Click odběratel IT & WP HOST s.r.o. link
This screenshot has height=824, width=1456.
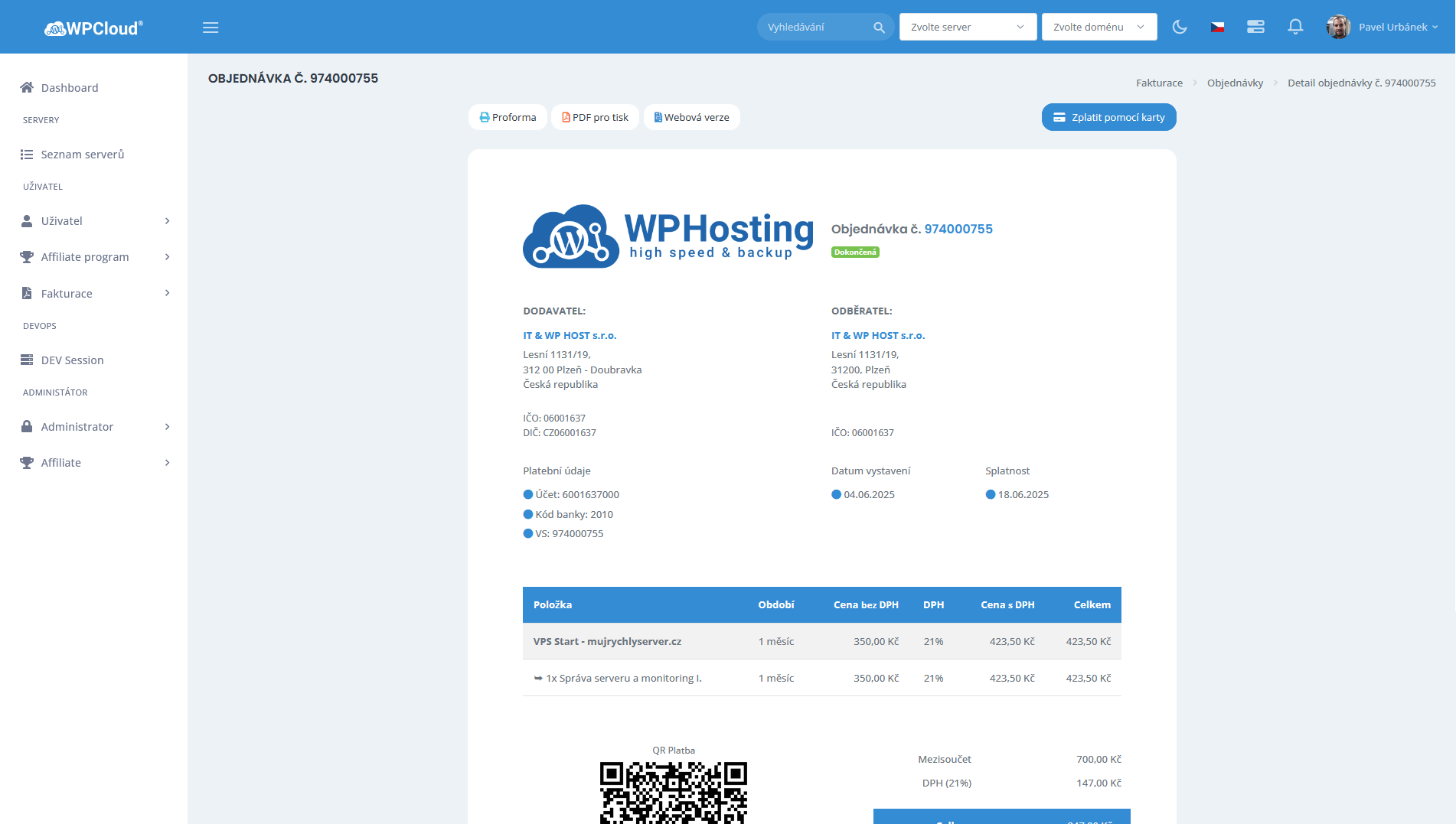click(x=878, y=335)
